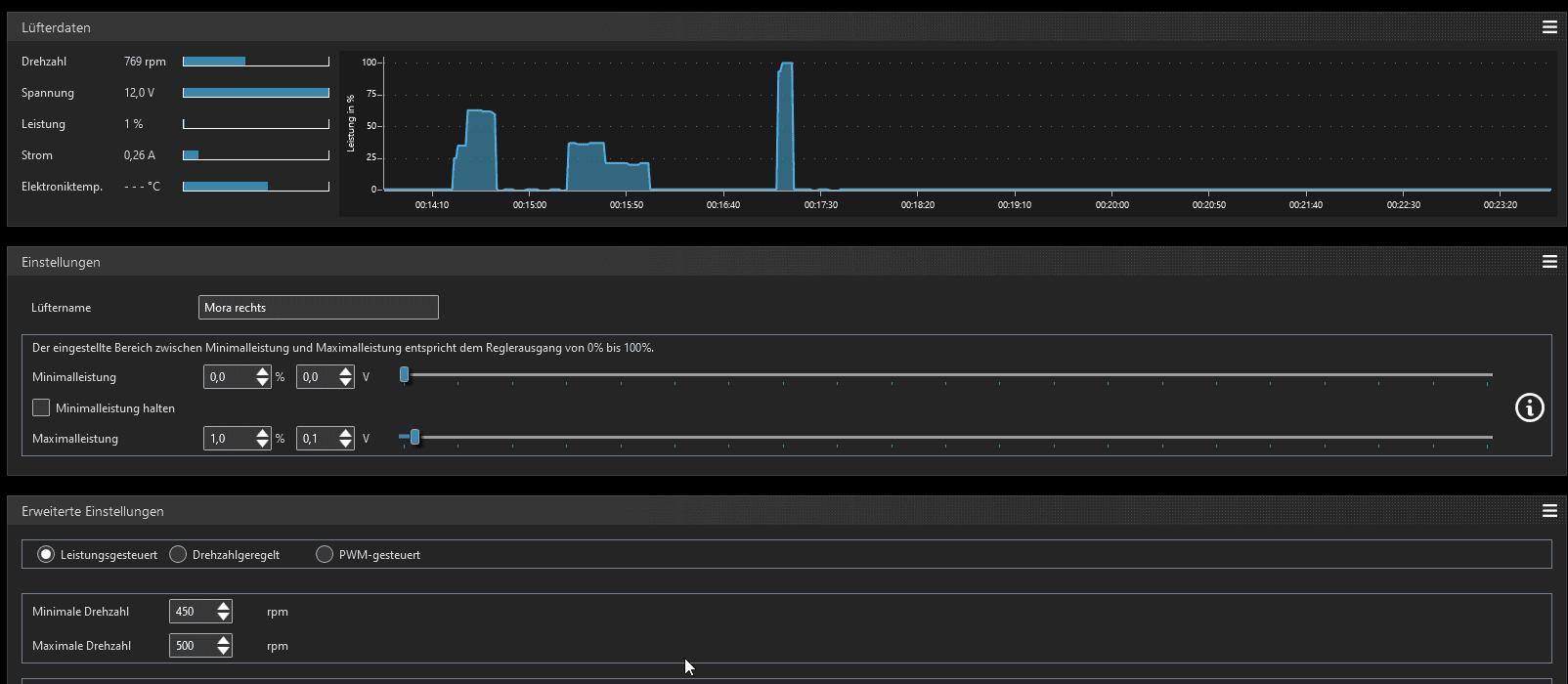Click the Minimalleistung slider handle
This screenshot has height=684, width=1568.
[404, 374]
